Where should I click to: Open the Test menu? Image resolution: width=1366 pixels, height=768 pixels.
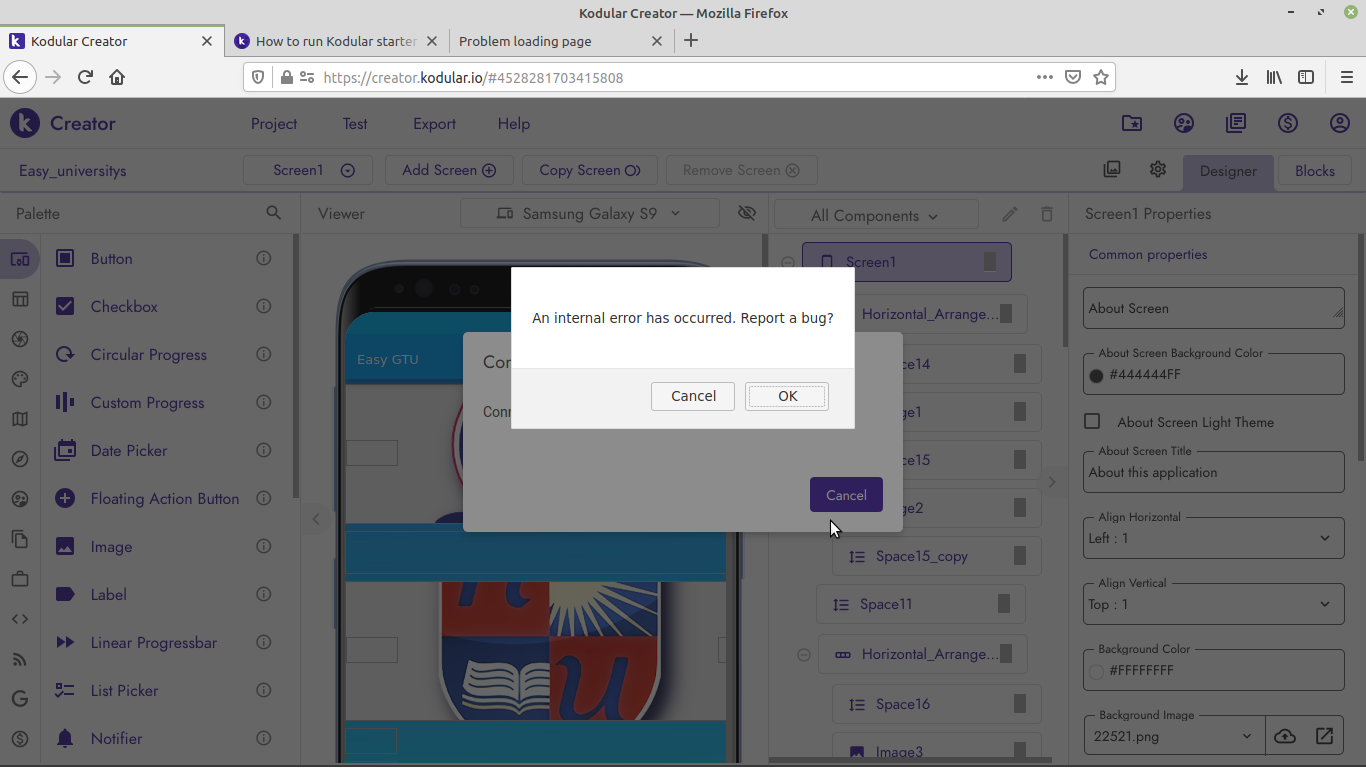click(x=355, y=124)
